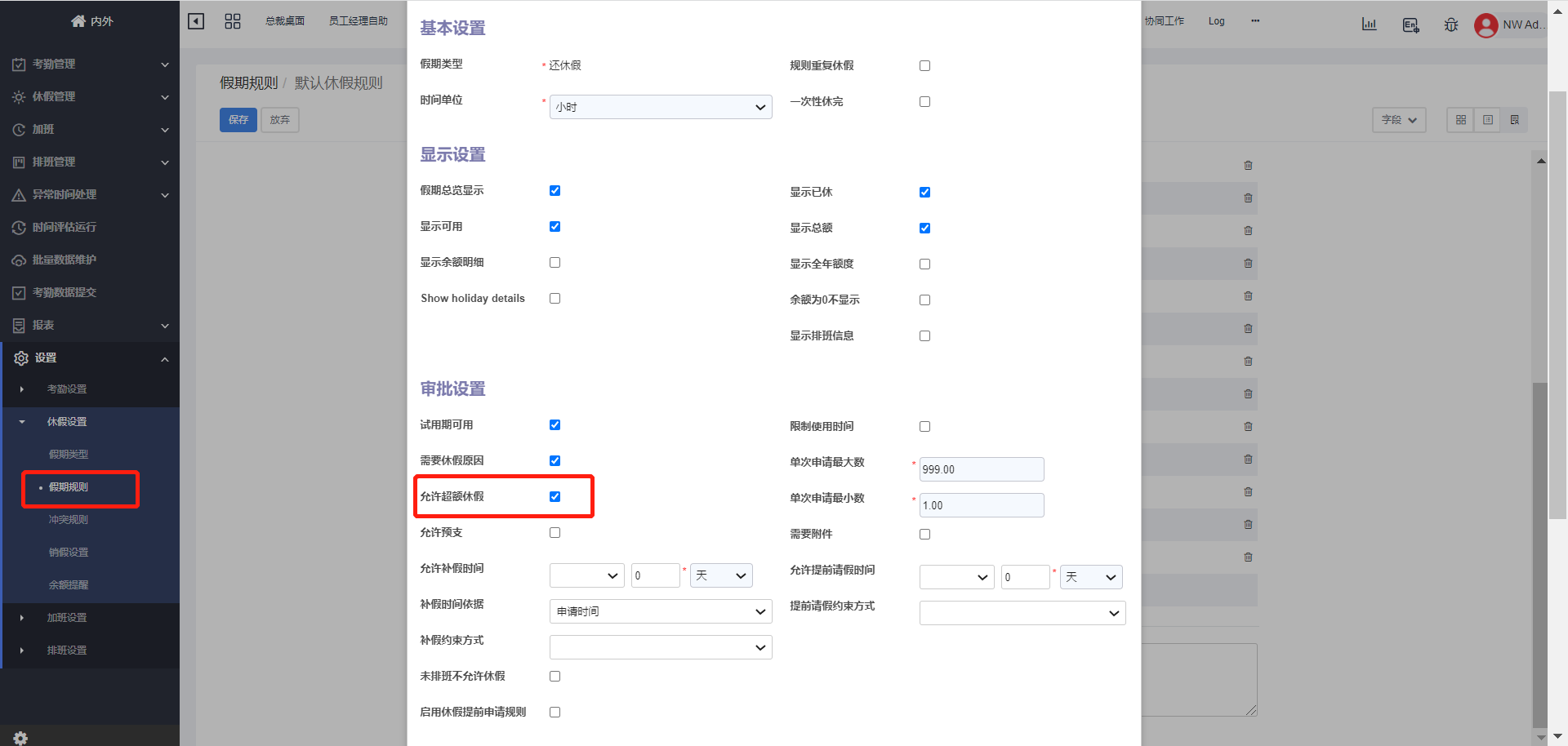Enable the 规则重复休假 checkbox
Image resolution: width=1568 pixels, height=746 pixels.
(x=924, y=65)
